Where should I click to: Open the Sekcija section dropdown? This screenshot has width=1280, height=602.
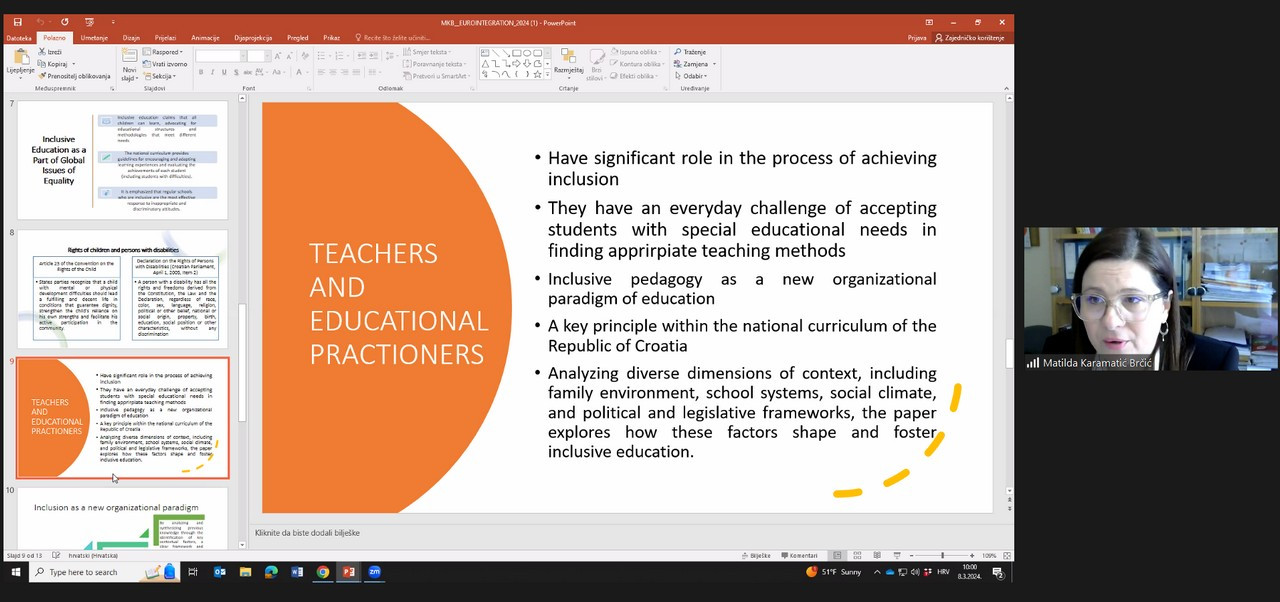click(x=161, y=76)
